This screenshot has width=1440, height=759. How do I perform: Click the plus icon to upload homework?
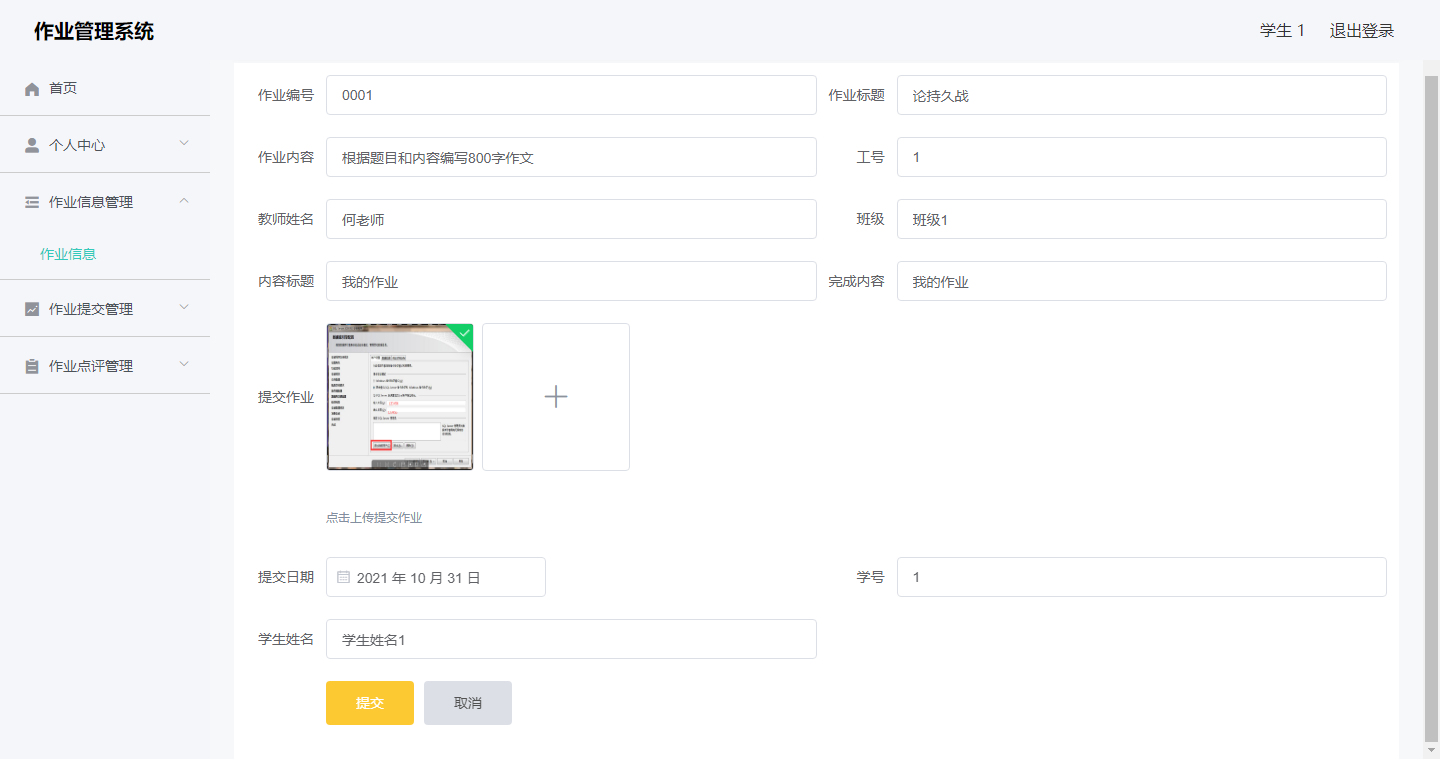[x=556, y=397]
